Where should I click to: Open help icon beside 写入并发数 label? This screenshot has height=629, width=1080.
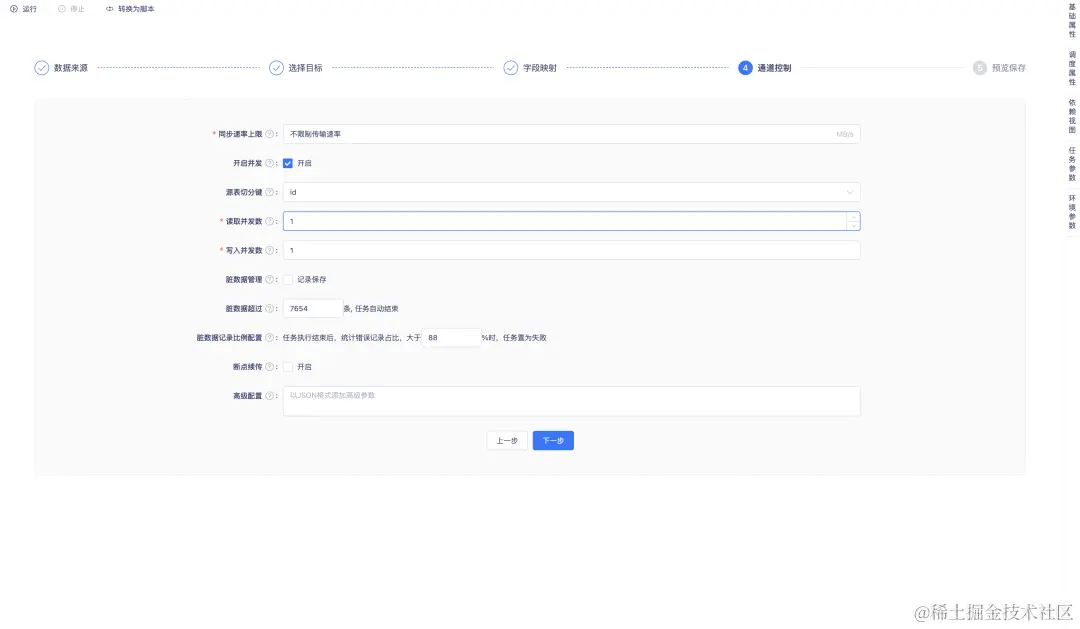pyautogui.click(x=269, y=250)
